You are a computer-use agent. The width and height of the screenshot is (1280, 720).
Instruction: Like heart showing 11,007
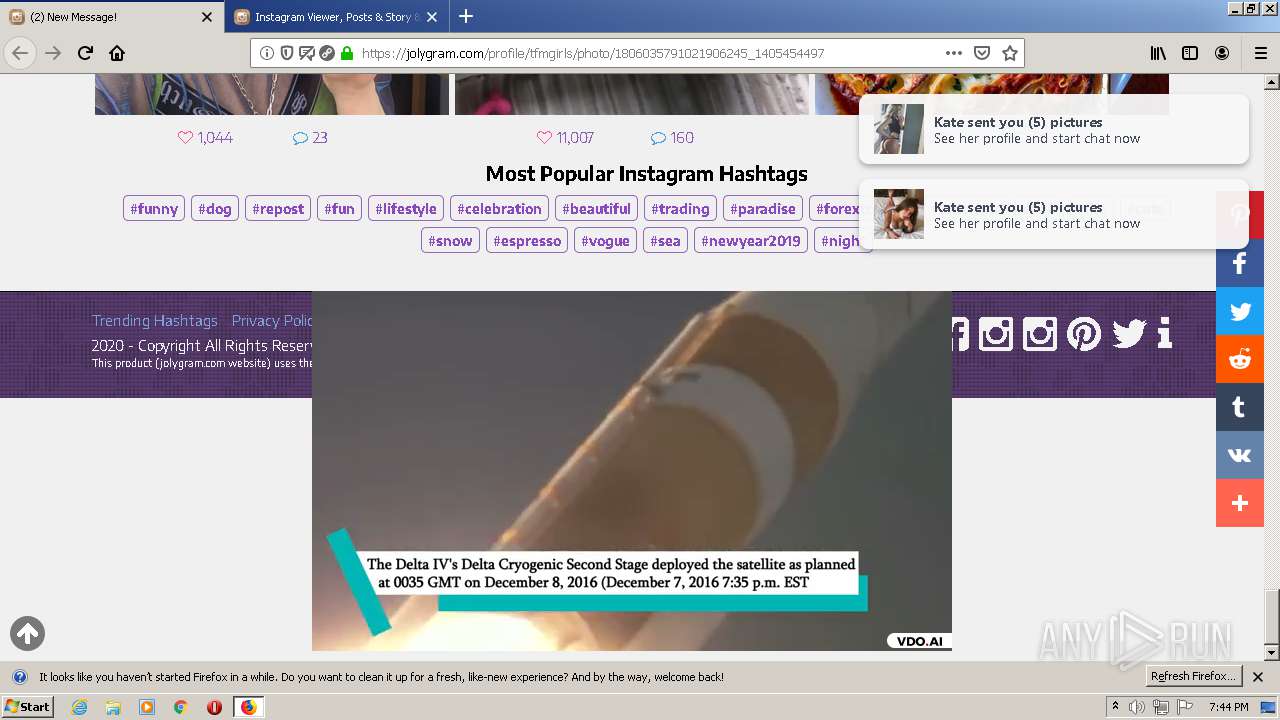tap(544, 138)
